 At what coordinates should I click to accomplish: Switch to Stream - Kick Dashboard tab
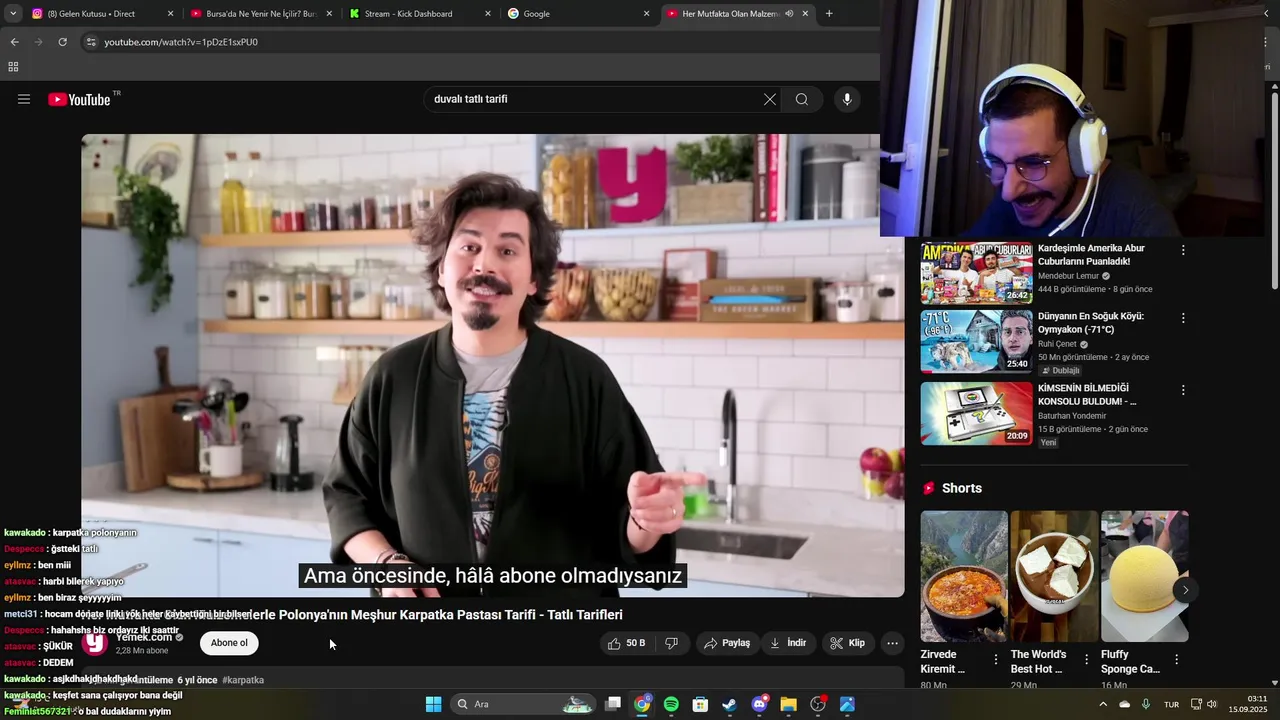coord(418,14)
